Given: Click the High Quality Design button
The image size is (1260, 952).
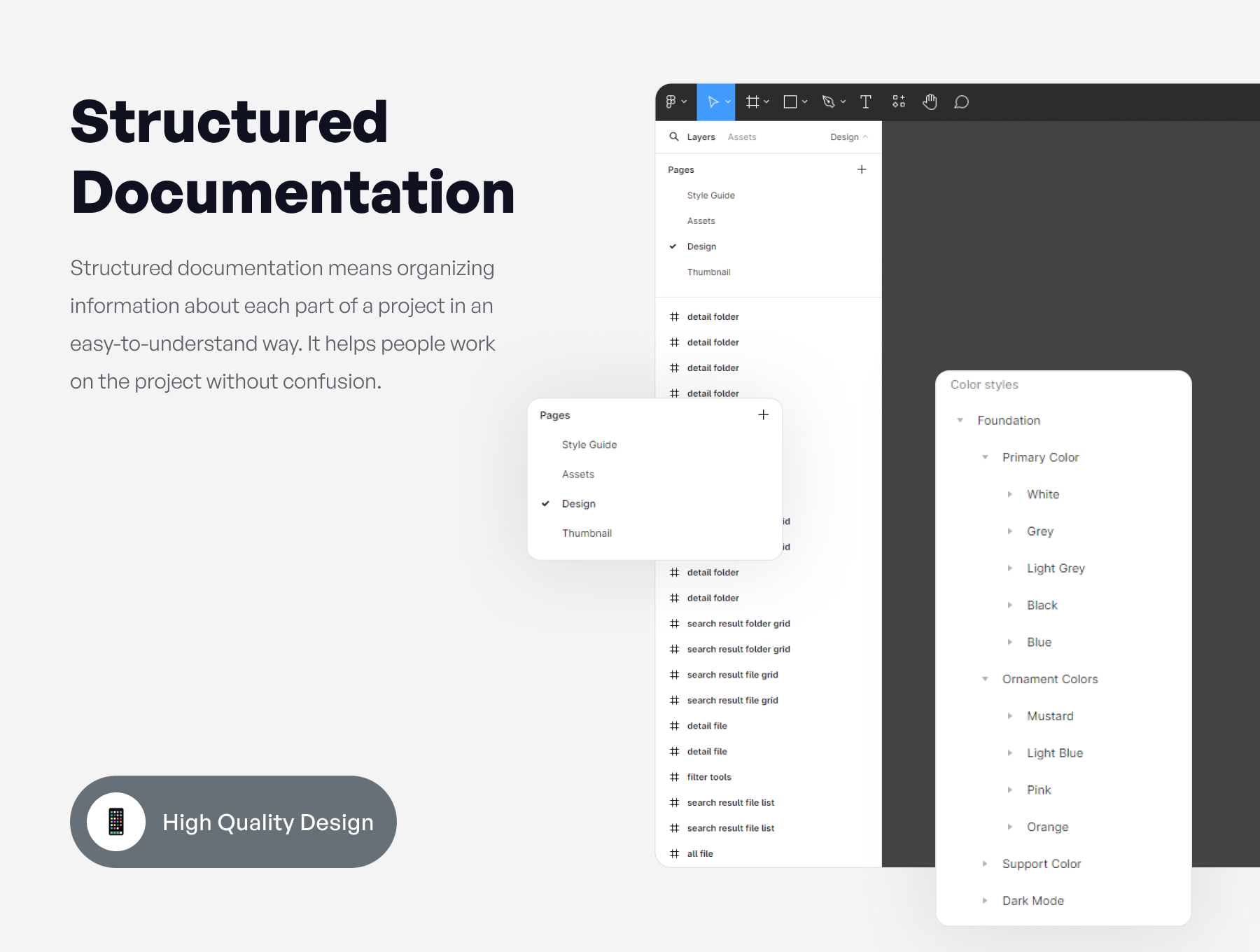Looking at the screenshot, I should [x=233, y=822].
